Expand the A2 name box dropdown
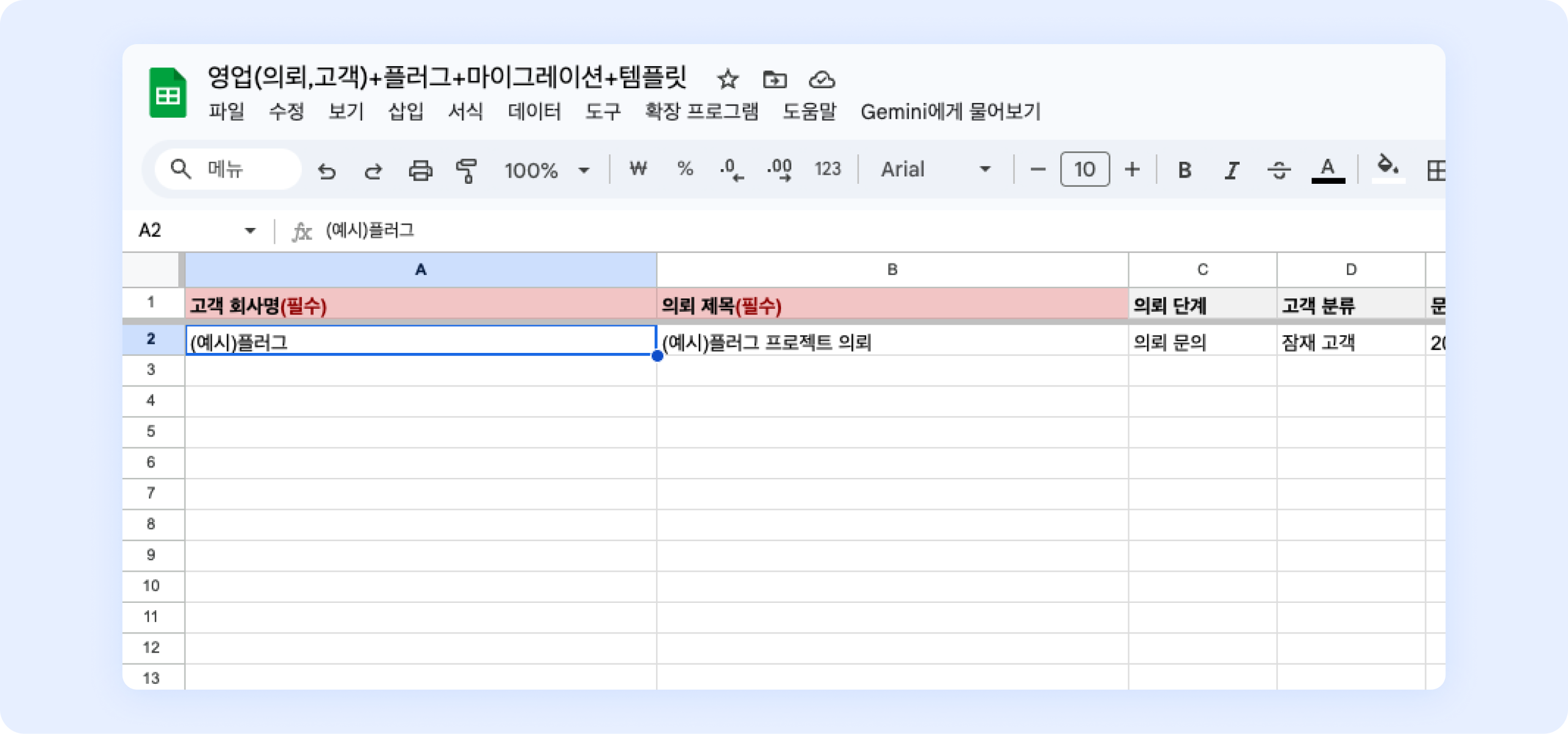 [x=250, y=230]
